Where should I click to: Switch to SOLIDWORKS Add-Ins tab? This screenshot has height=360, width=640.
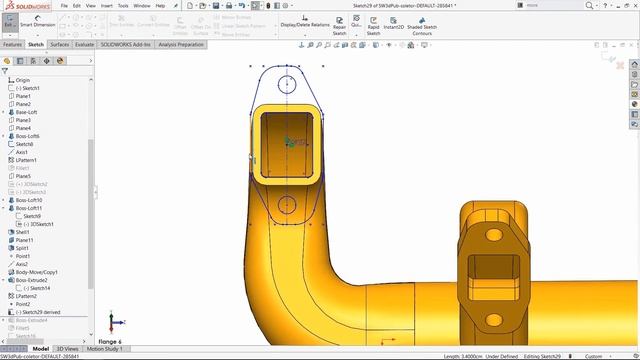(x=126, y=44)
